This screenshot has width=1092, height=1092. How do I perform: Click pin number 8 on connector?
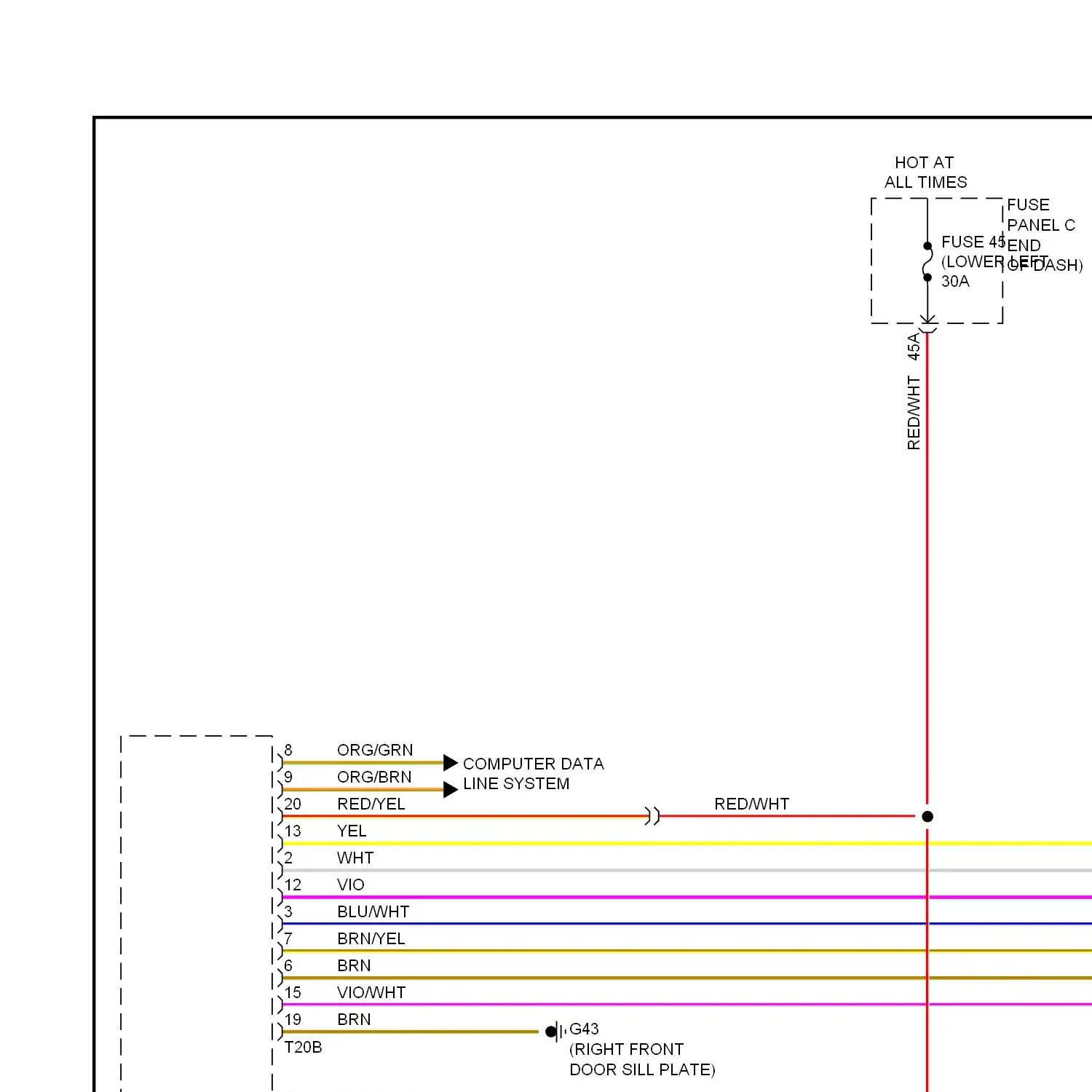pos(288,750)
